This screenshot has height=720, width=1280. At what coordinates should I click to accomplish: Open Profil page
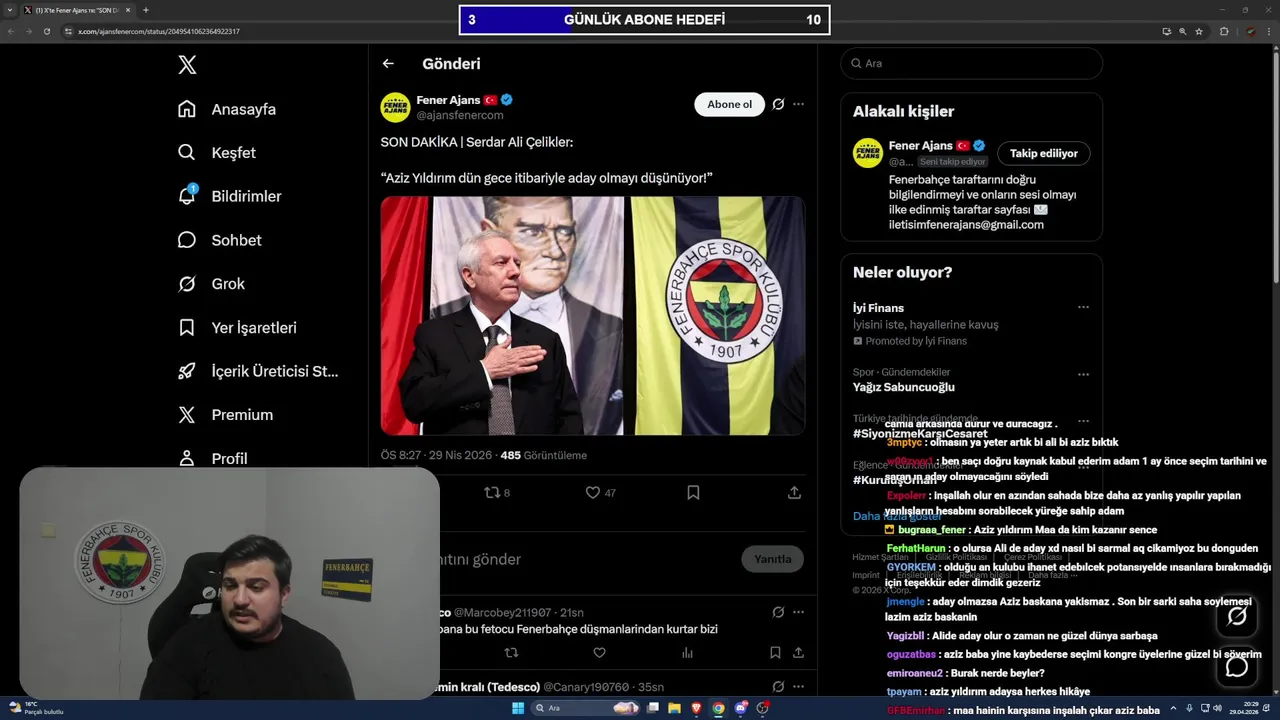213,458
